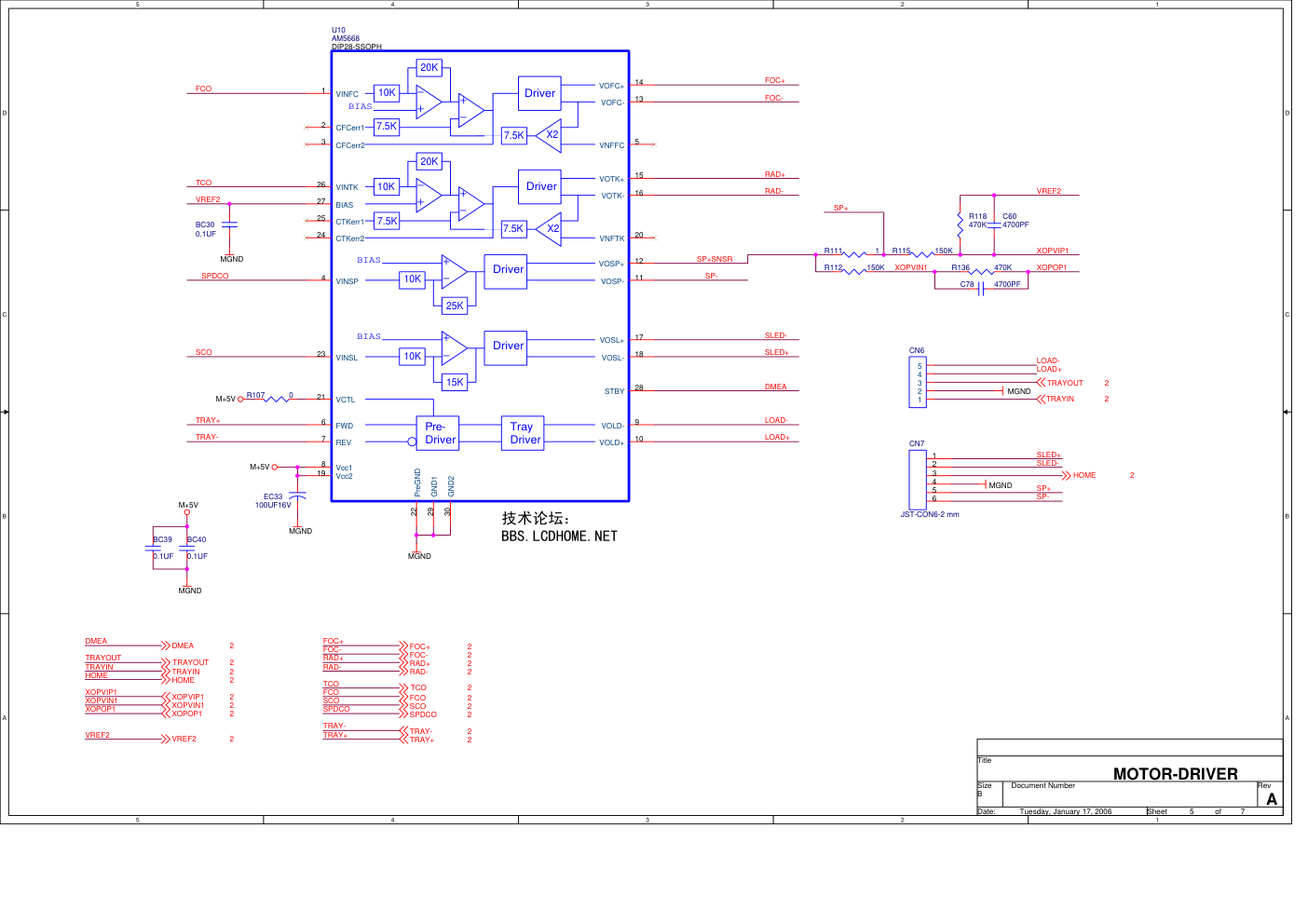Screen dimensions: 1308x924
Task: Select capacitor C78 4700PF
Action: coord(981,288)
